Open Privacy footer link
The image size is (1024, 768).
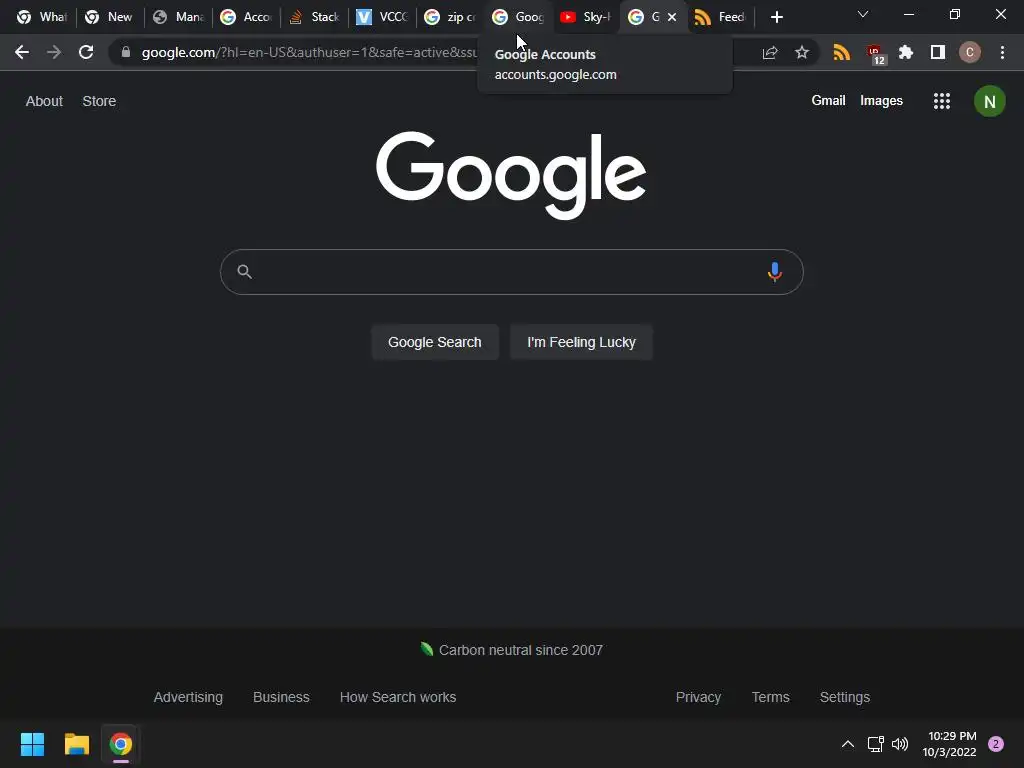click(698, 697)
